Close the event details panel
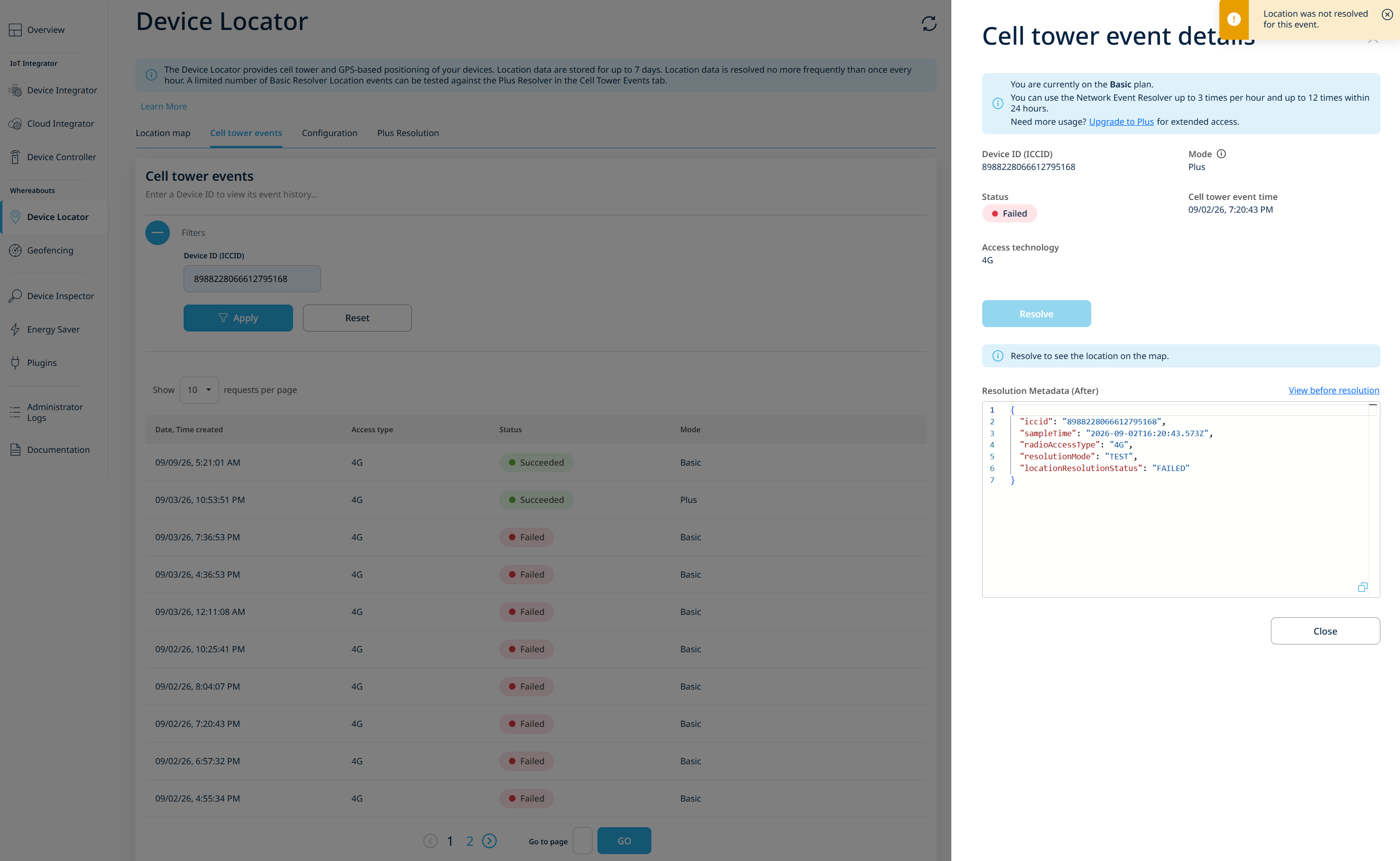Screen dimensions: 1400x861 point(1325,631)
